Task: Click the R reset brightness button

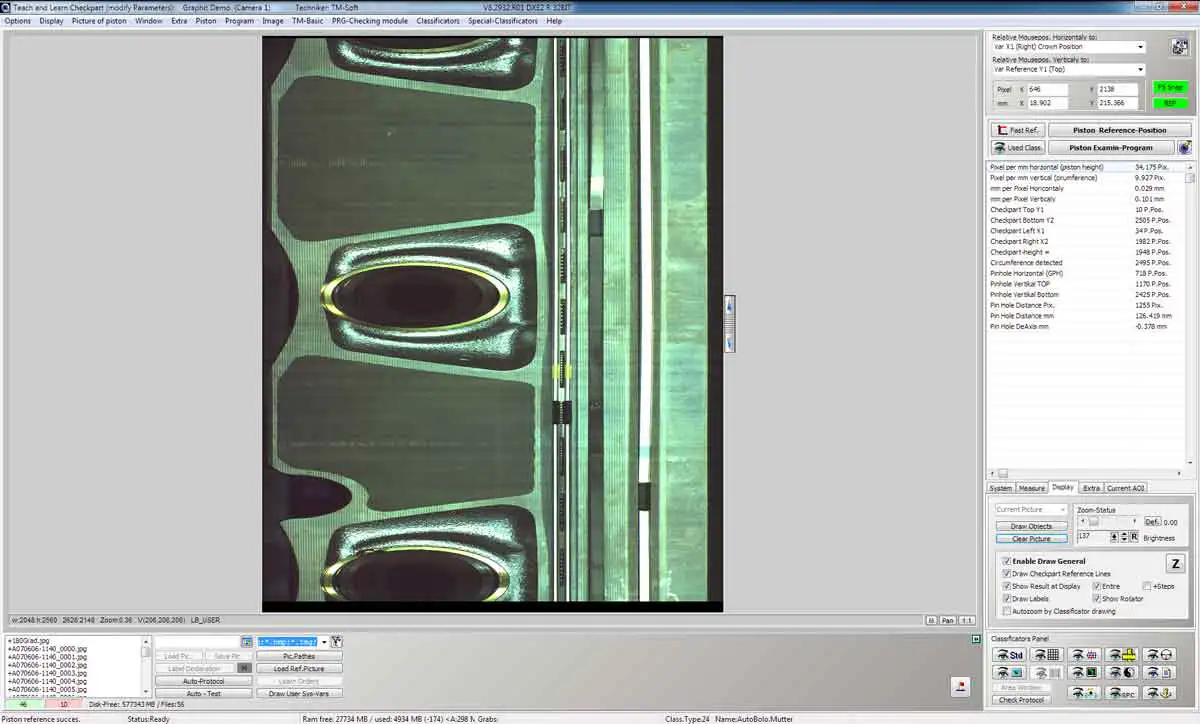Action: tap(1134, 537)
